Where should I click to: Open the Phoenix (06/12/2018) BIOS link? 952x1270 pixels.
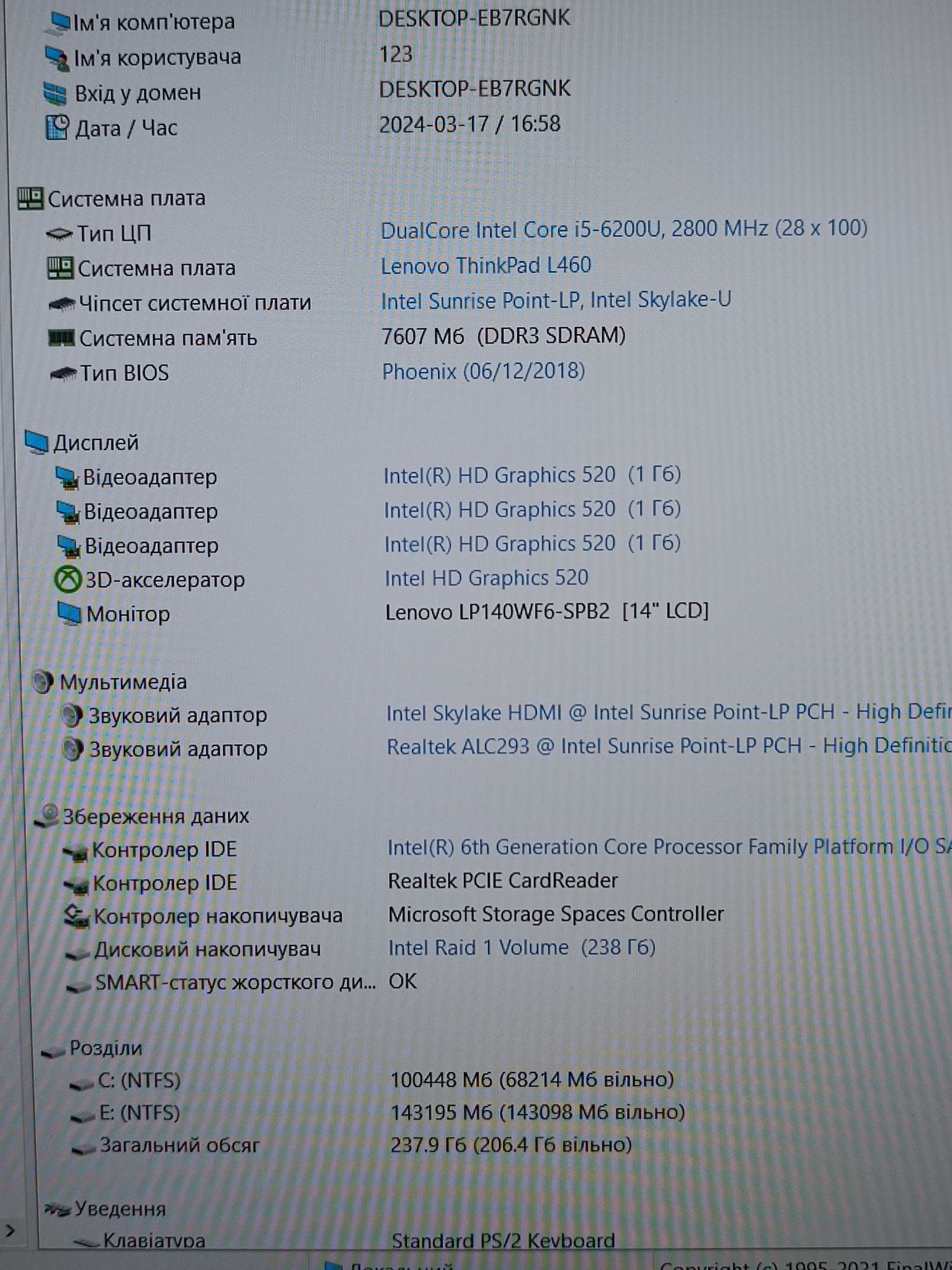pos(483,371)
